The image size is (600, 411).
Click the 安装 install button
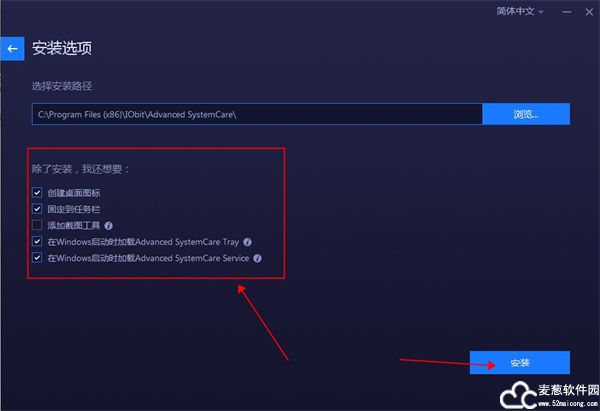pos(520,362)
